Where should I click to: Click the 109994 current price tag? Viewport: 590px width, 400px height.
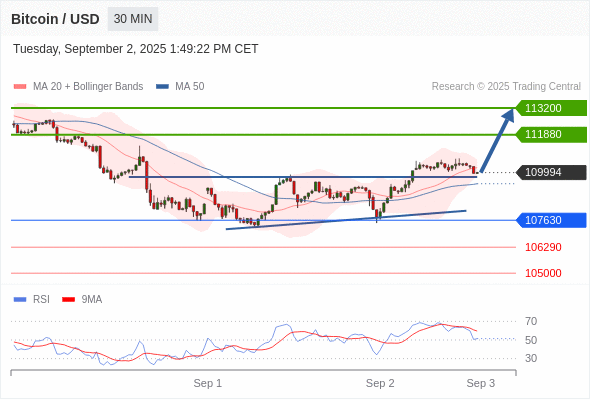(551, 172)
